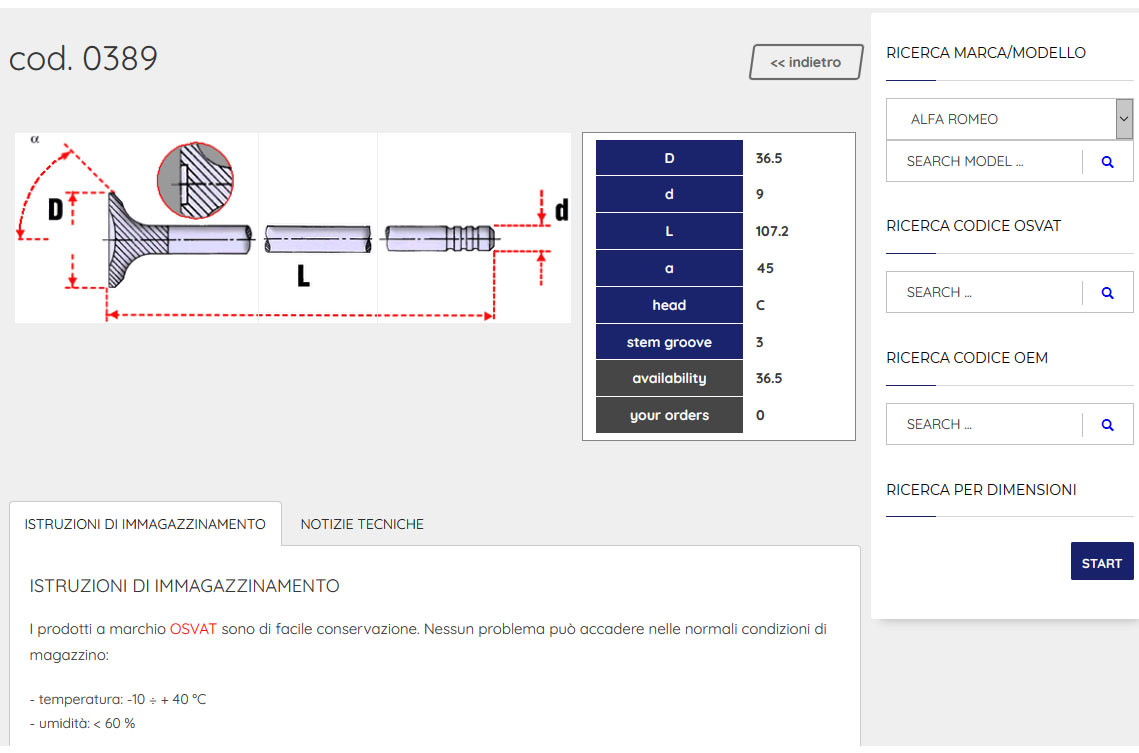Click the availability row label
The height and width of the screenshot is (753, 1139).
[x=669, y=379]
